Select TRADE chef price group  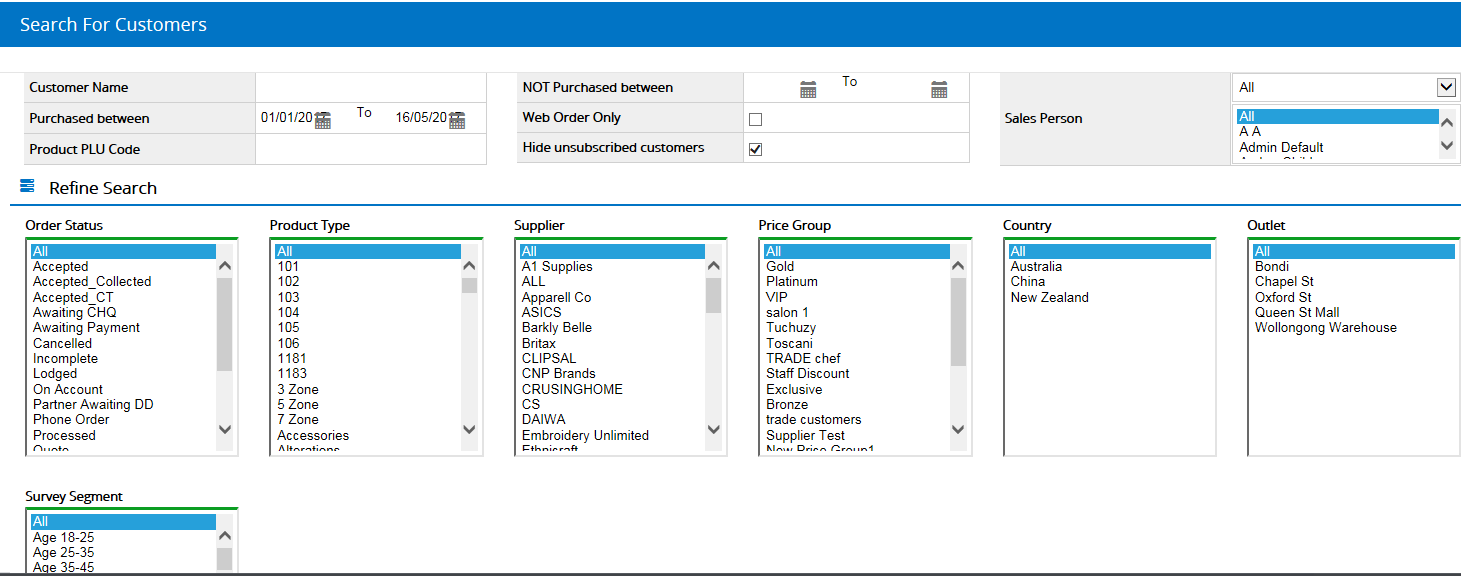pyautogui.click(x=856, y=358)
